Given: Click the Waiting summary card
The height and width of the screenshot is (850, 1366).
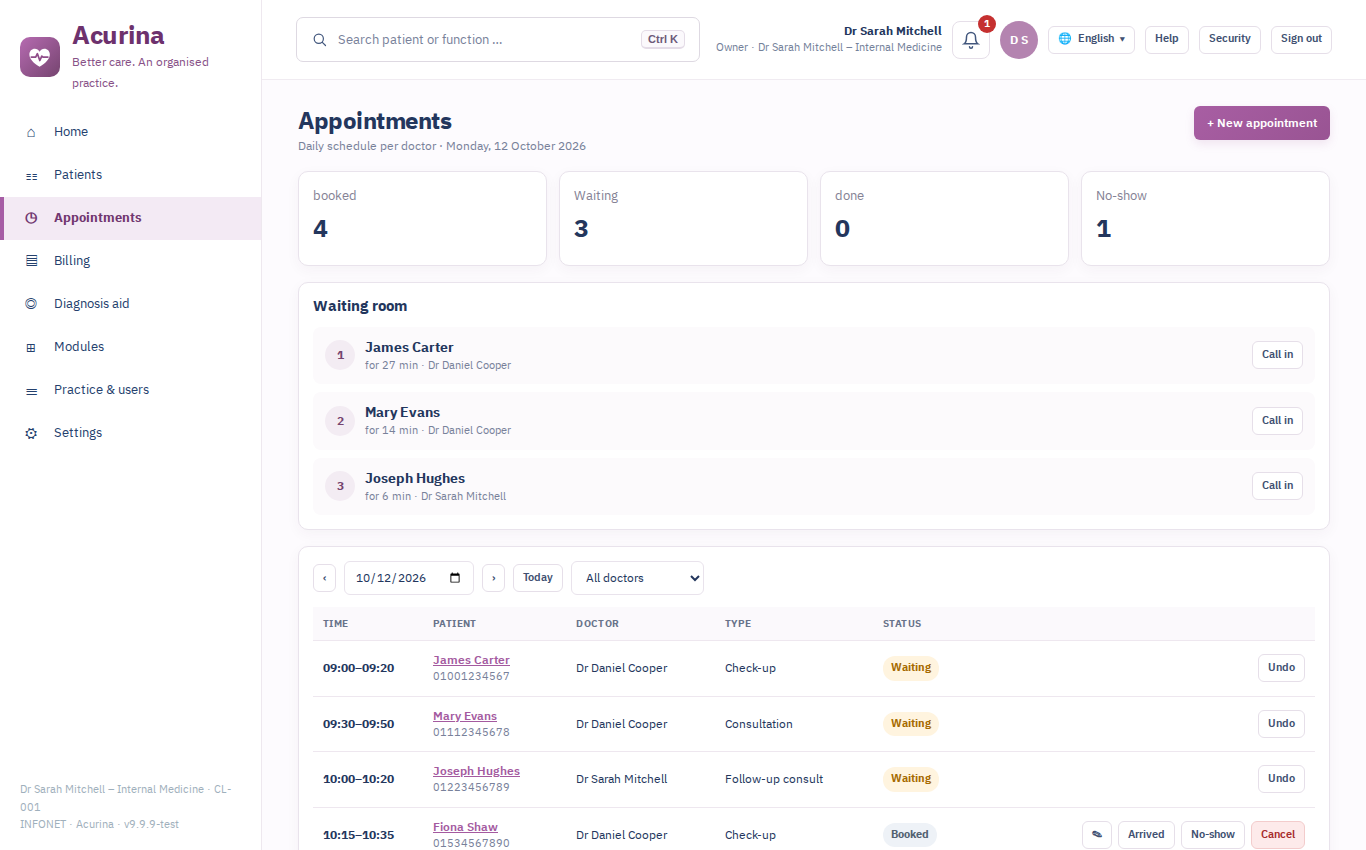Looking at the screenshot, I should pyautogui.click(x=683, y=218).
